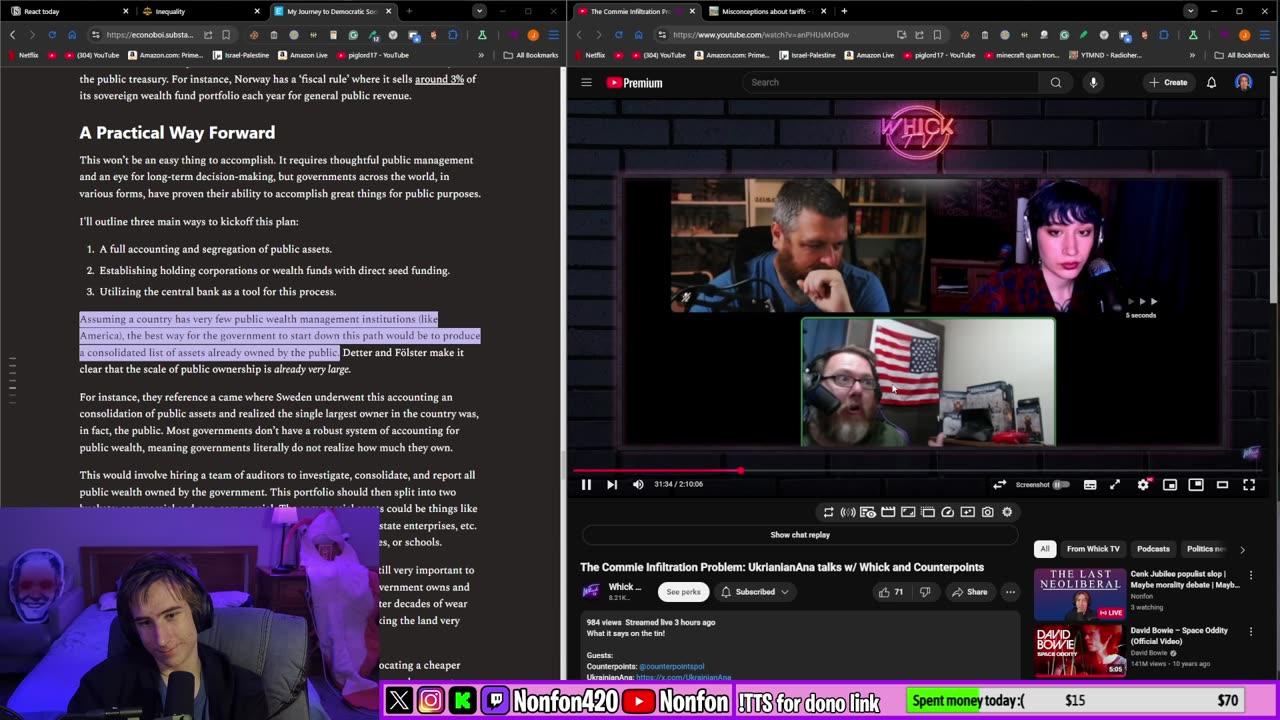
Task: Open enhancer toolbar options gear
Action: [x=1007, y=512]
